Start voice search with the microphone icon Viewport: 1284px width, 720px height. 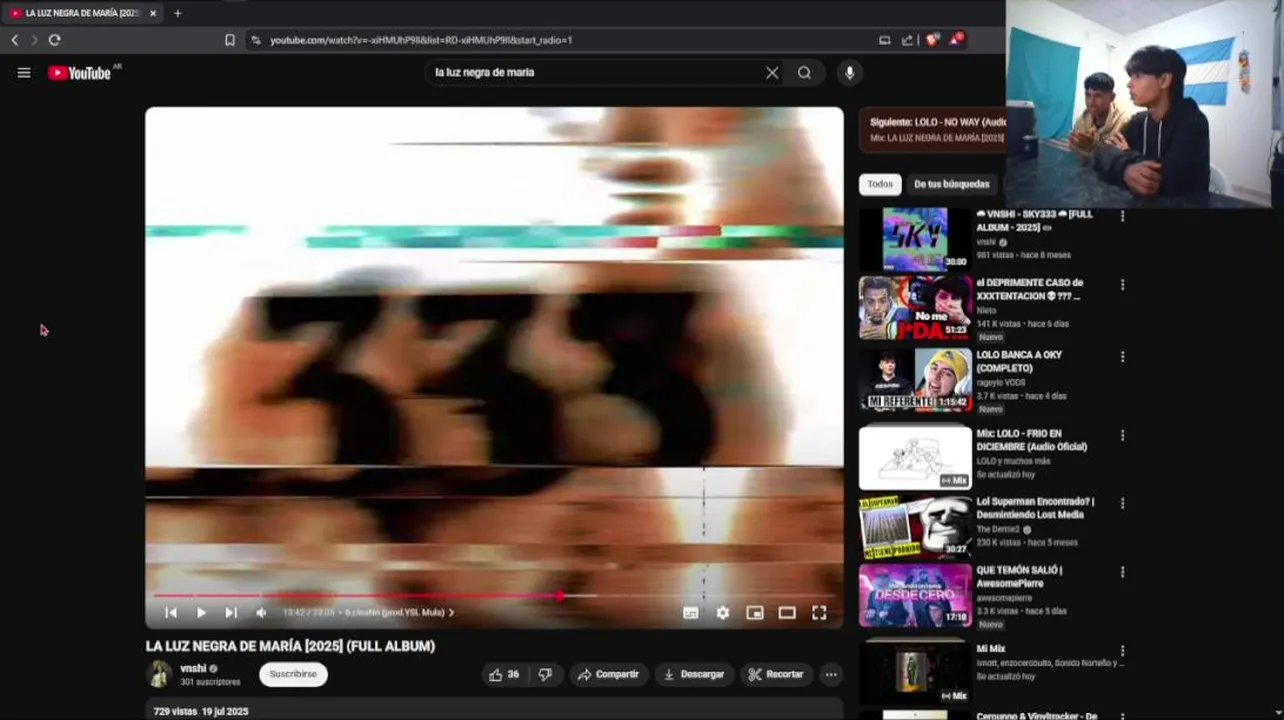[850, 72]
